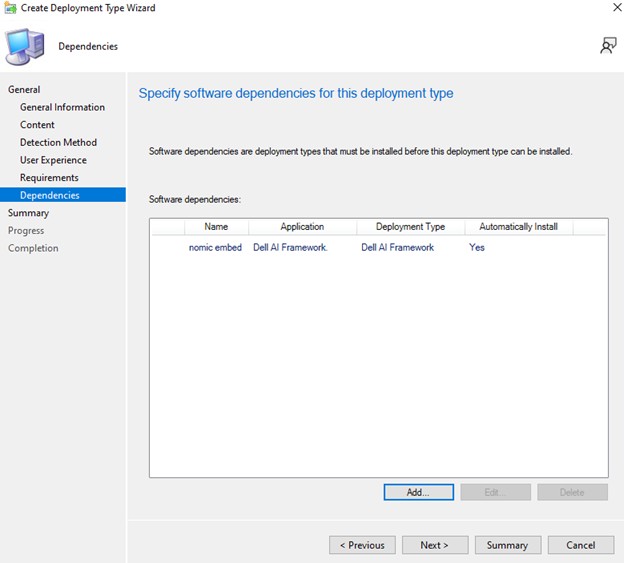
Task: Go back with the < Previous button
Action: pos(362,545)
